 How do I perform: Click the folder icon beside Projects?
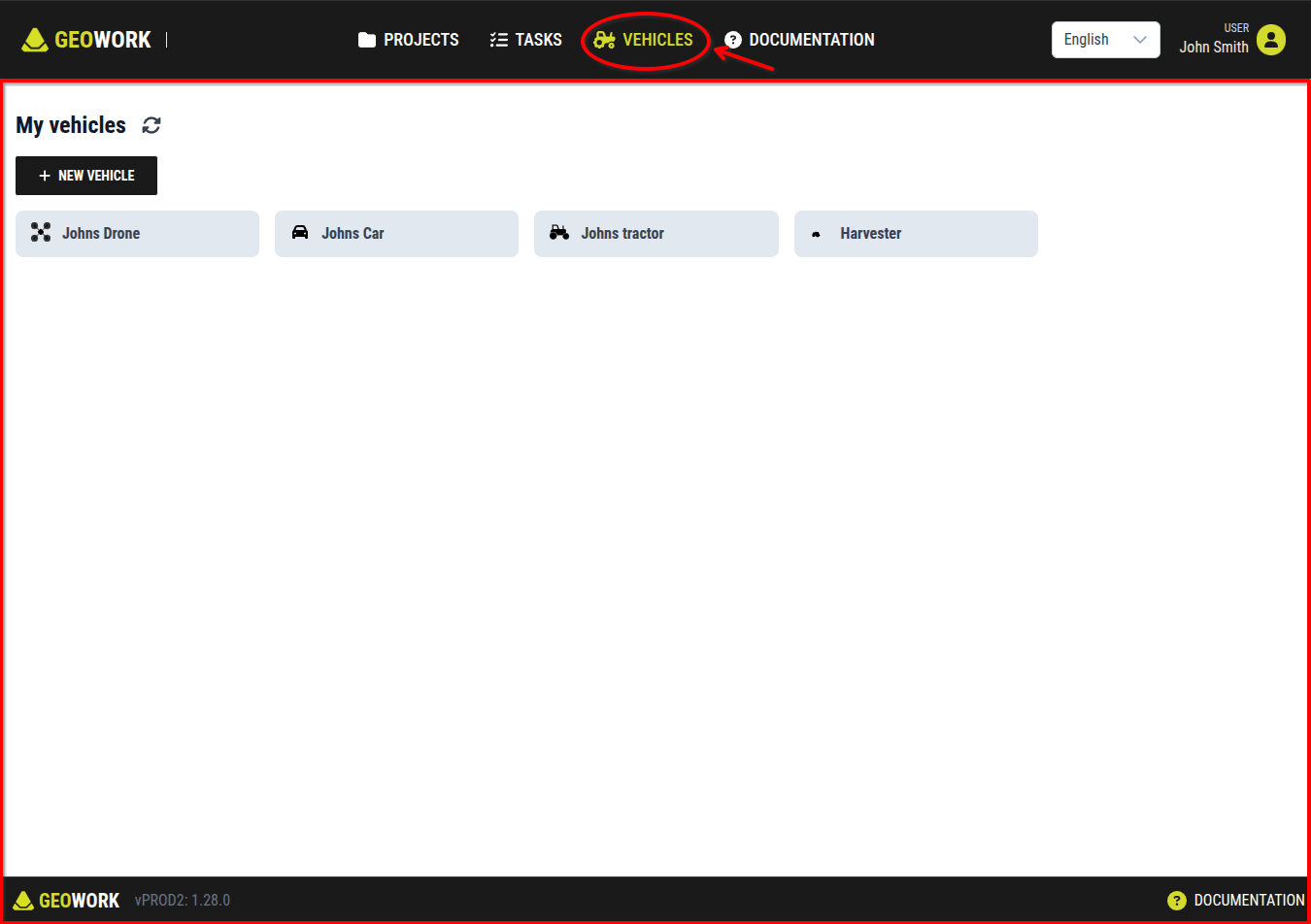coord(367,40)
